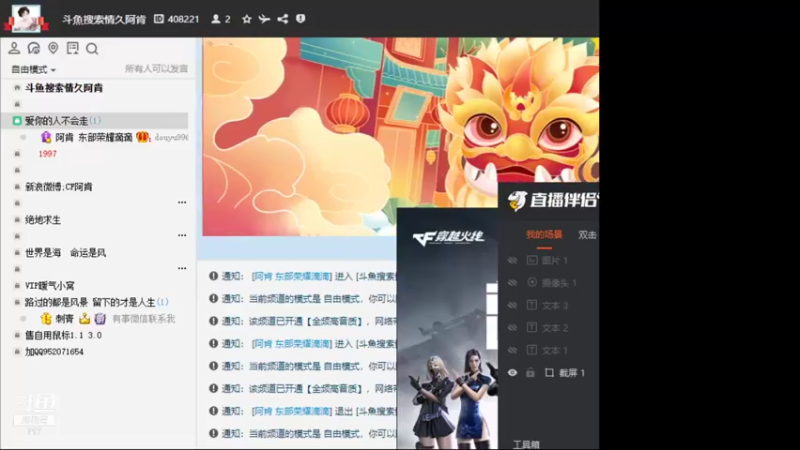Toggle the lock on 截屏 1 source
This screenshot has height=450, width=800.
(531, 372)
